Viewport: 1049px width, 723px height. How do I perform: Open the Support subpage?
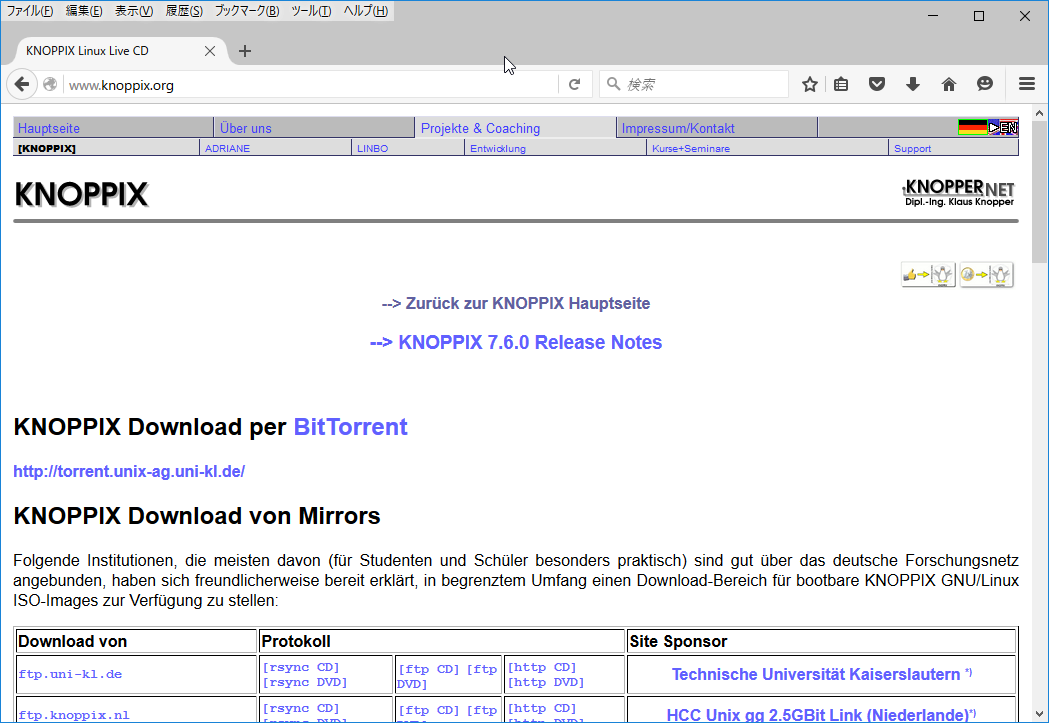pos(913,148)
